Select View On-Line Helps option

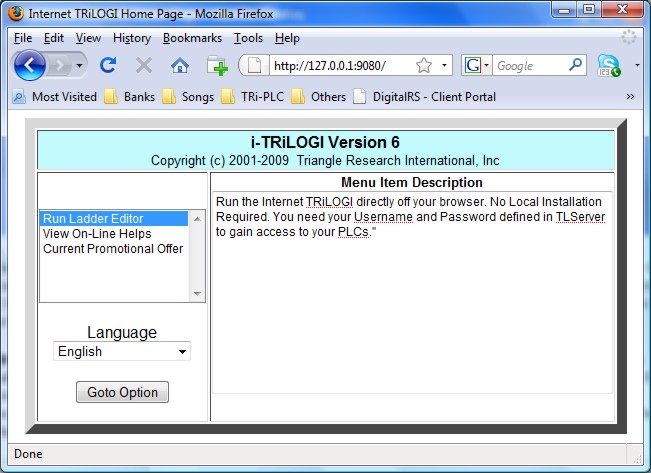(114, 233)
